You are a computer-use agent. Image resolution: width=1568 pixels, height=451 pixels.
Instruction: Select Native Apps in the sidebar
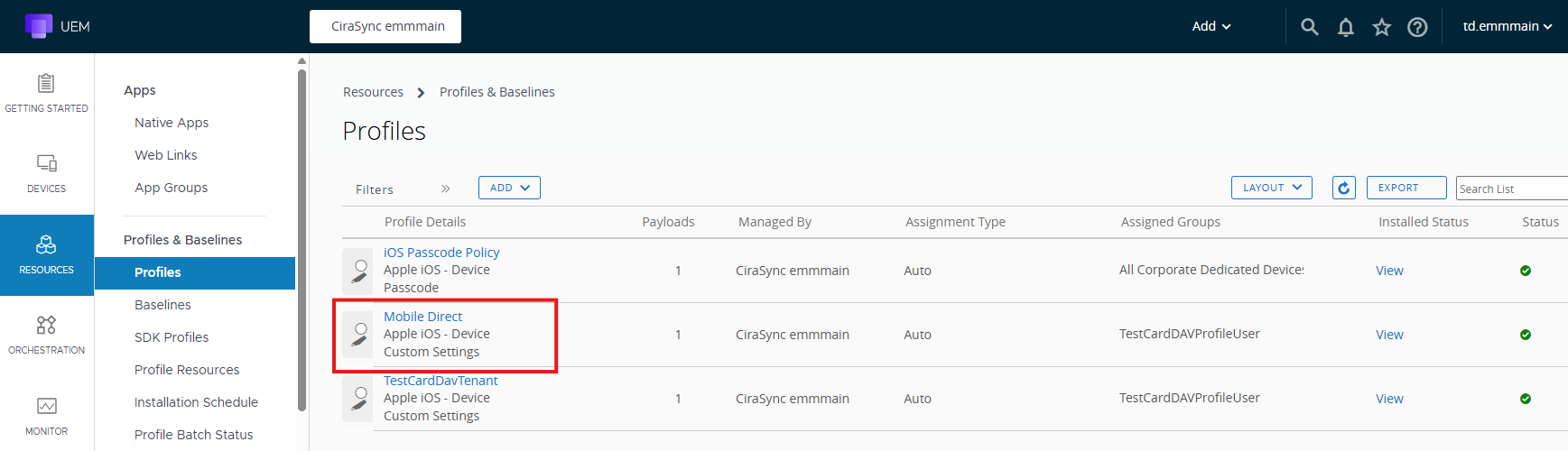click(x=172, y=123)
